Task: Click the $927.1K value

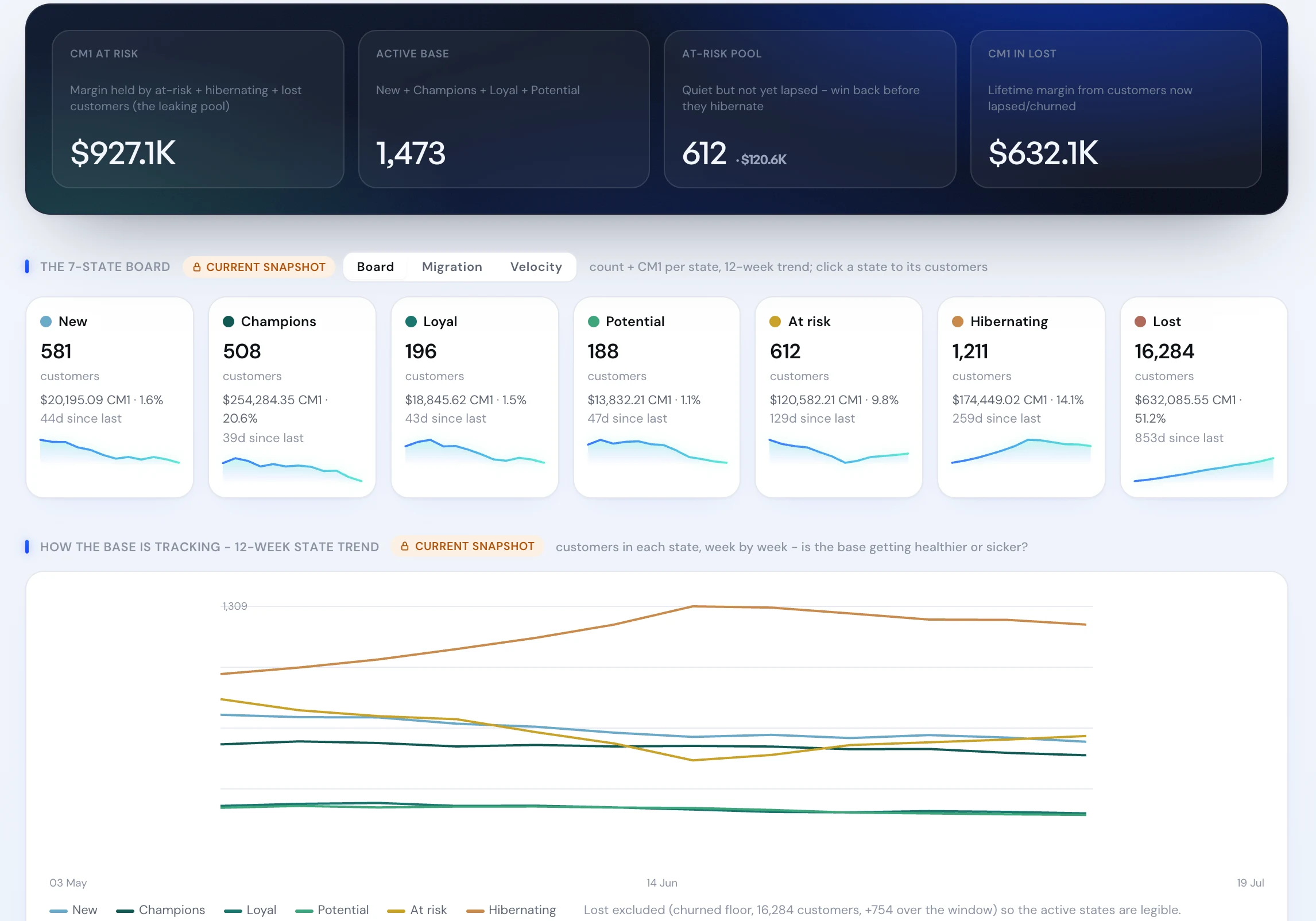Action: [x=123, y=153]
